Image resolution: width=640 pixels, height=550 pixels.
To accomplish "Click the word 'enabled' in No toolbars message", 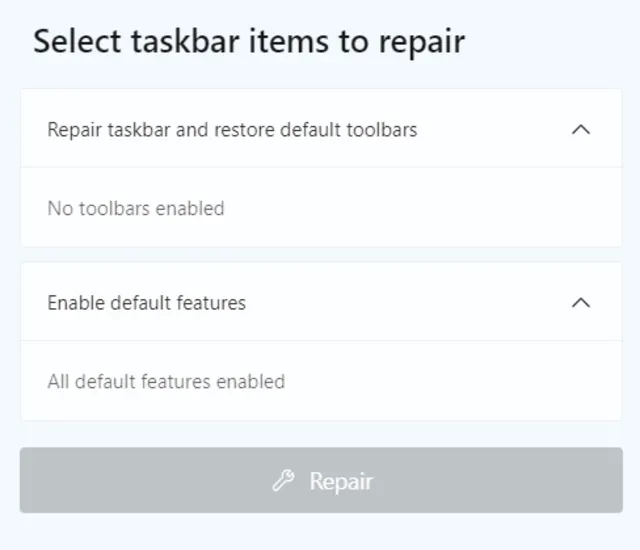I will pos(191,209).
